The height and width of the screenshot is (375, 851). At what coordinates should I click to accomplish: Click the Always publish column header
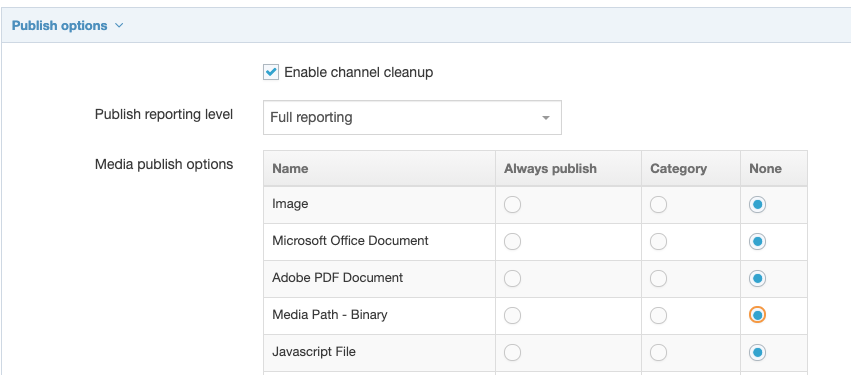click(x=568, y=168)
